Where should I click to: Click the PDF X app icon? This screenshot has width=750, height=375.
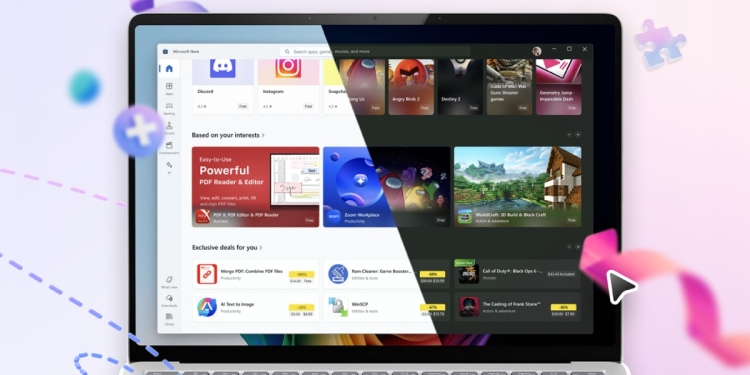tap(203, 217)
